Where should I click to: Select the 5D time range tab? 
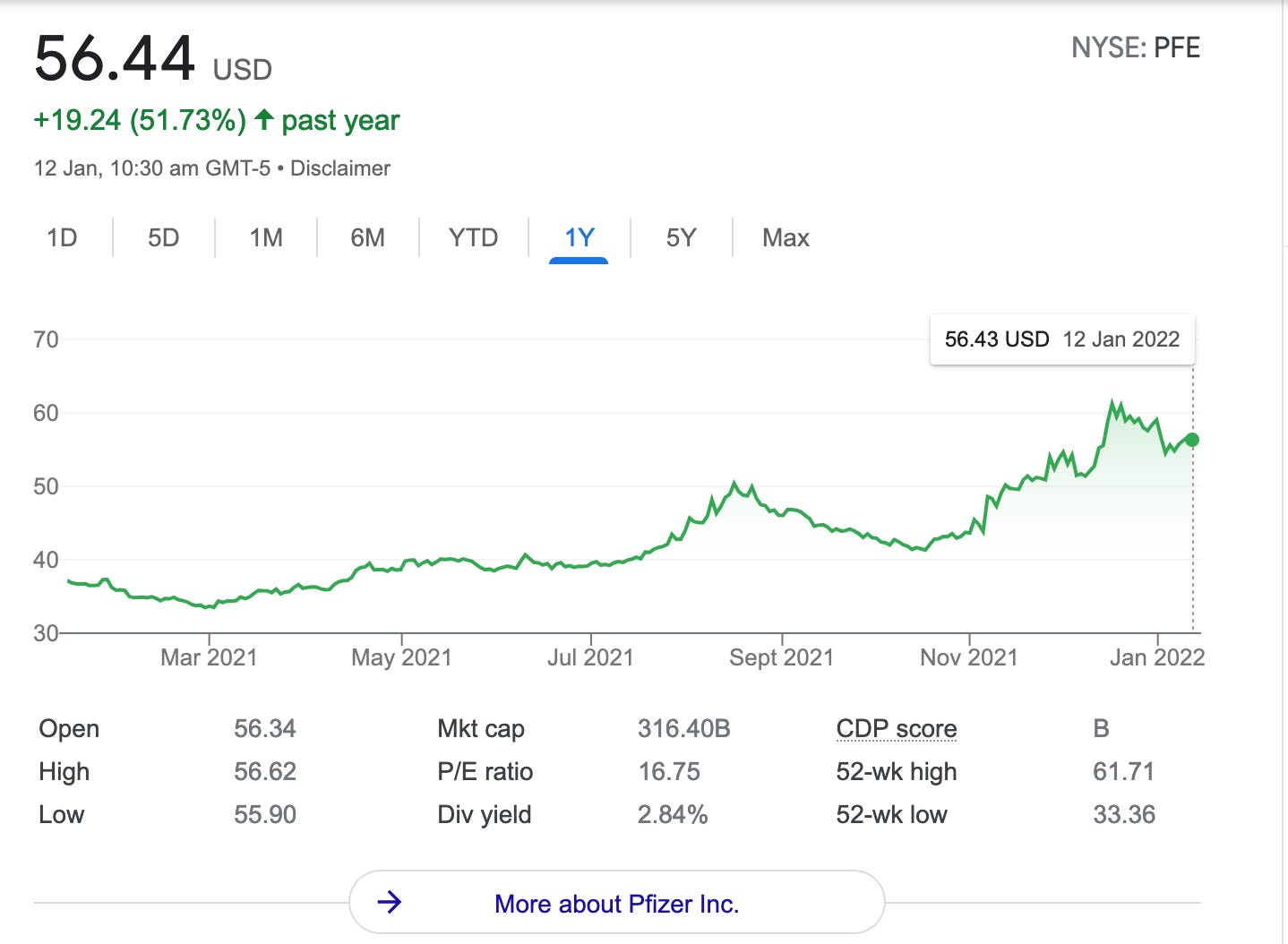tap(164, 238)
